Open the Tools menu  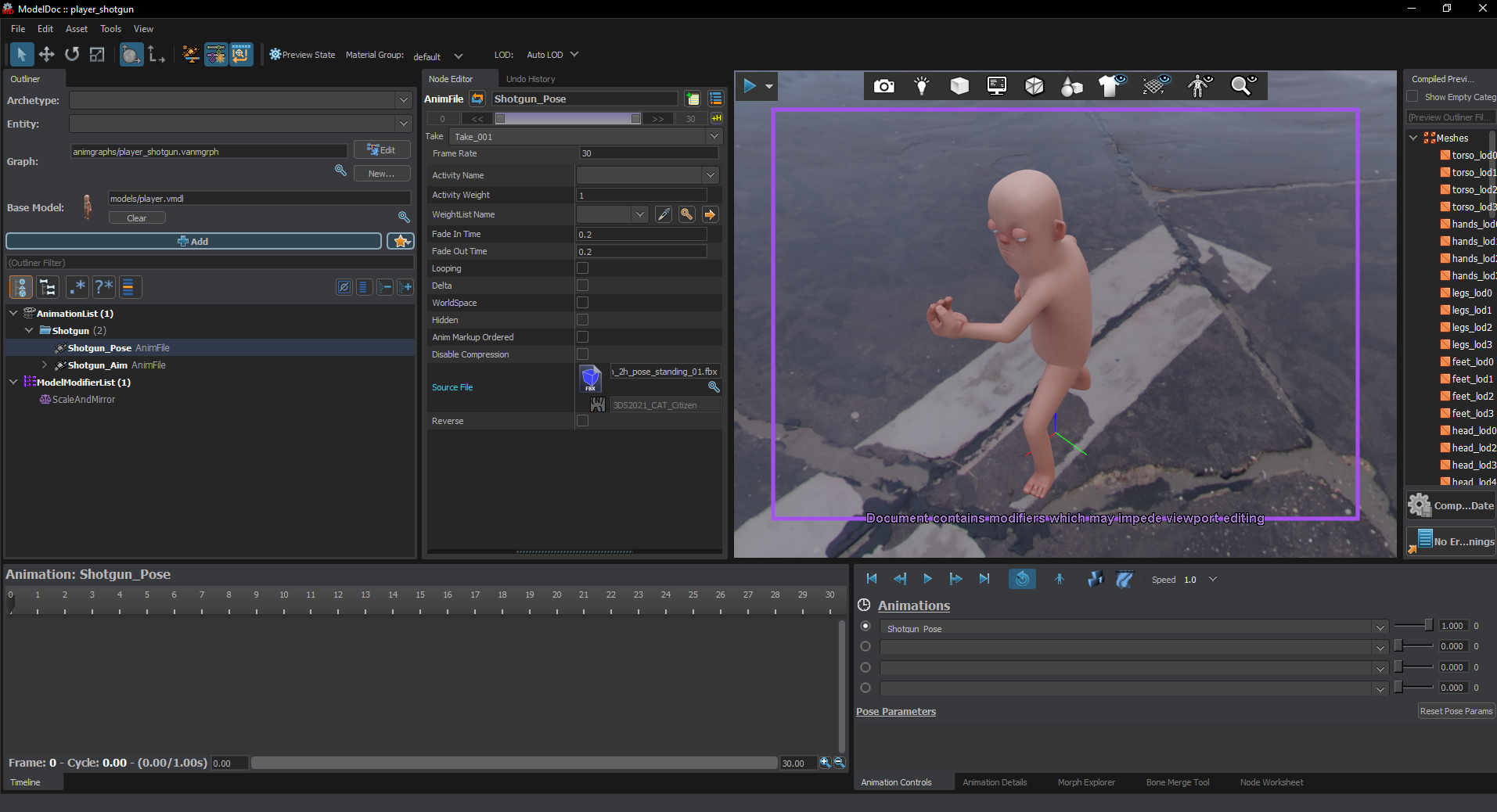pyautogui.click(x=110, y=29)
